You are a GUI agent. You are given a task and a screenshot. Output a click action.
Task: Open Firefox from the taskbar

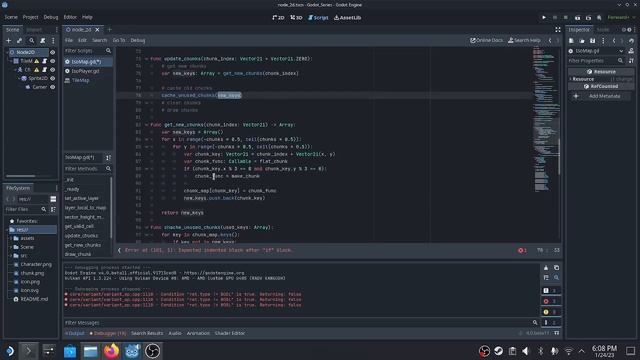111,351
